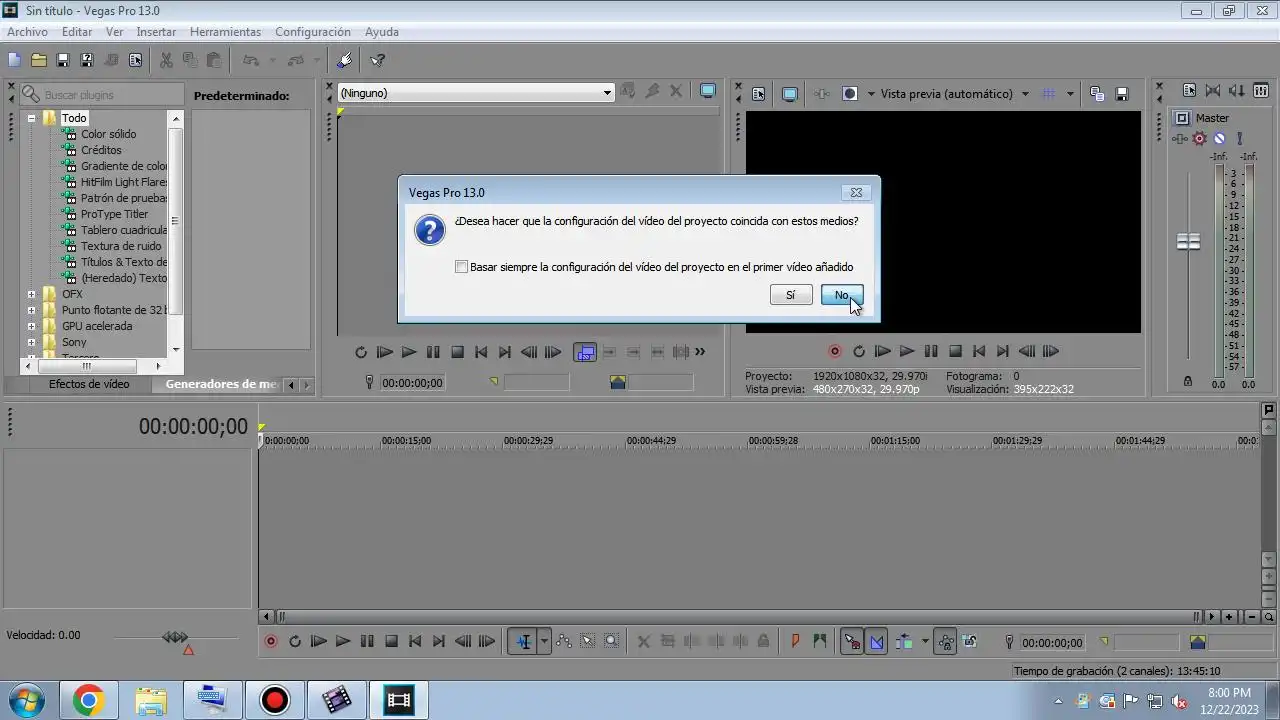
Task: Open overlays grid dropdown arrow
Action: pyautogui.click(x=1070, y=94)
